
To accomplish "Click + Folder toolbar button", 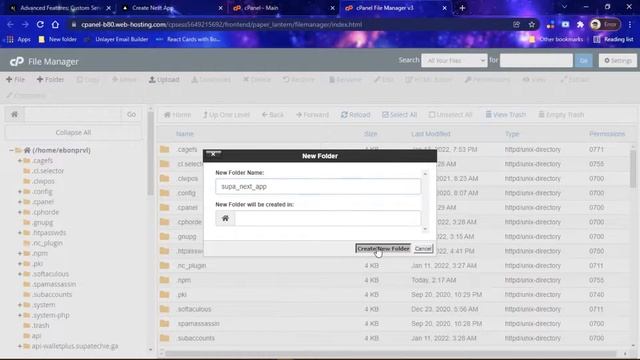I will [x=50, y=80].
